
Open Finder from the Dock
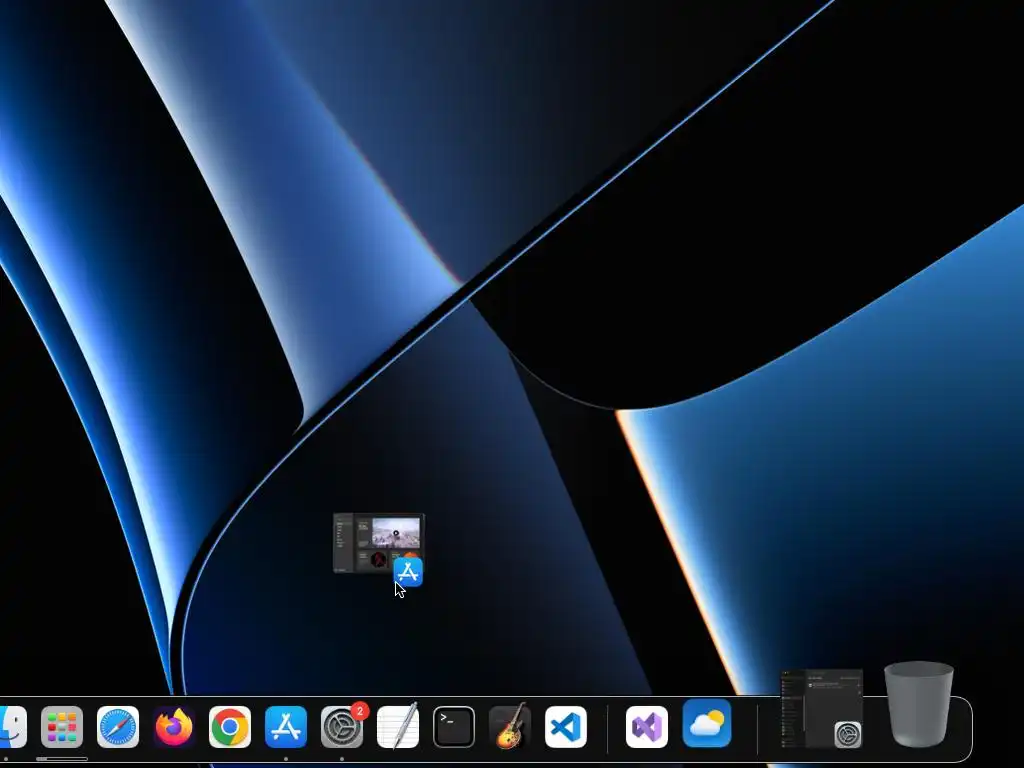pos(12,727)
